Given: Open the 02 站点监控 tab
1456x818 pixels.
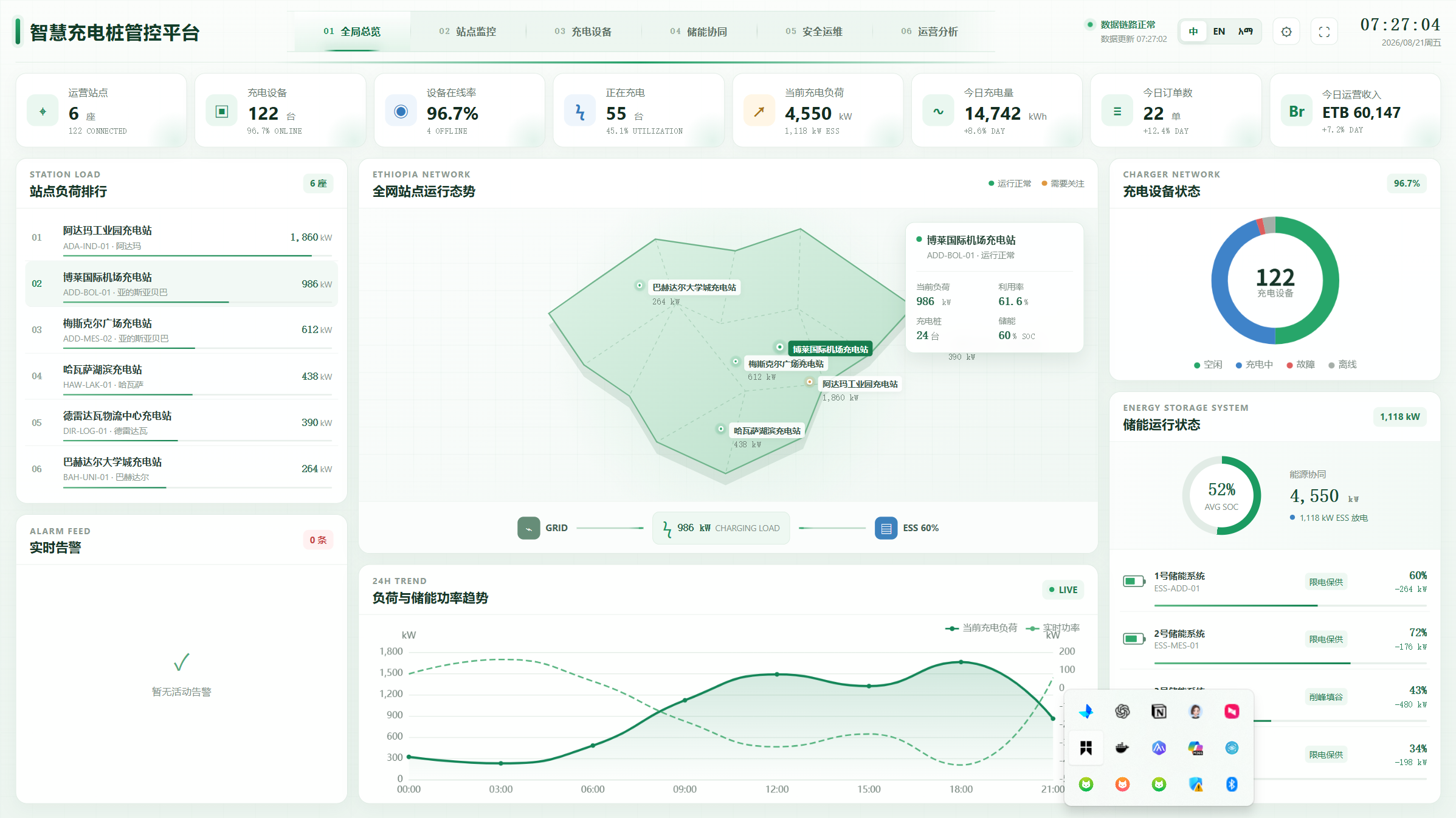Looking at the screenshot, I should pos(468,32).
